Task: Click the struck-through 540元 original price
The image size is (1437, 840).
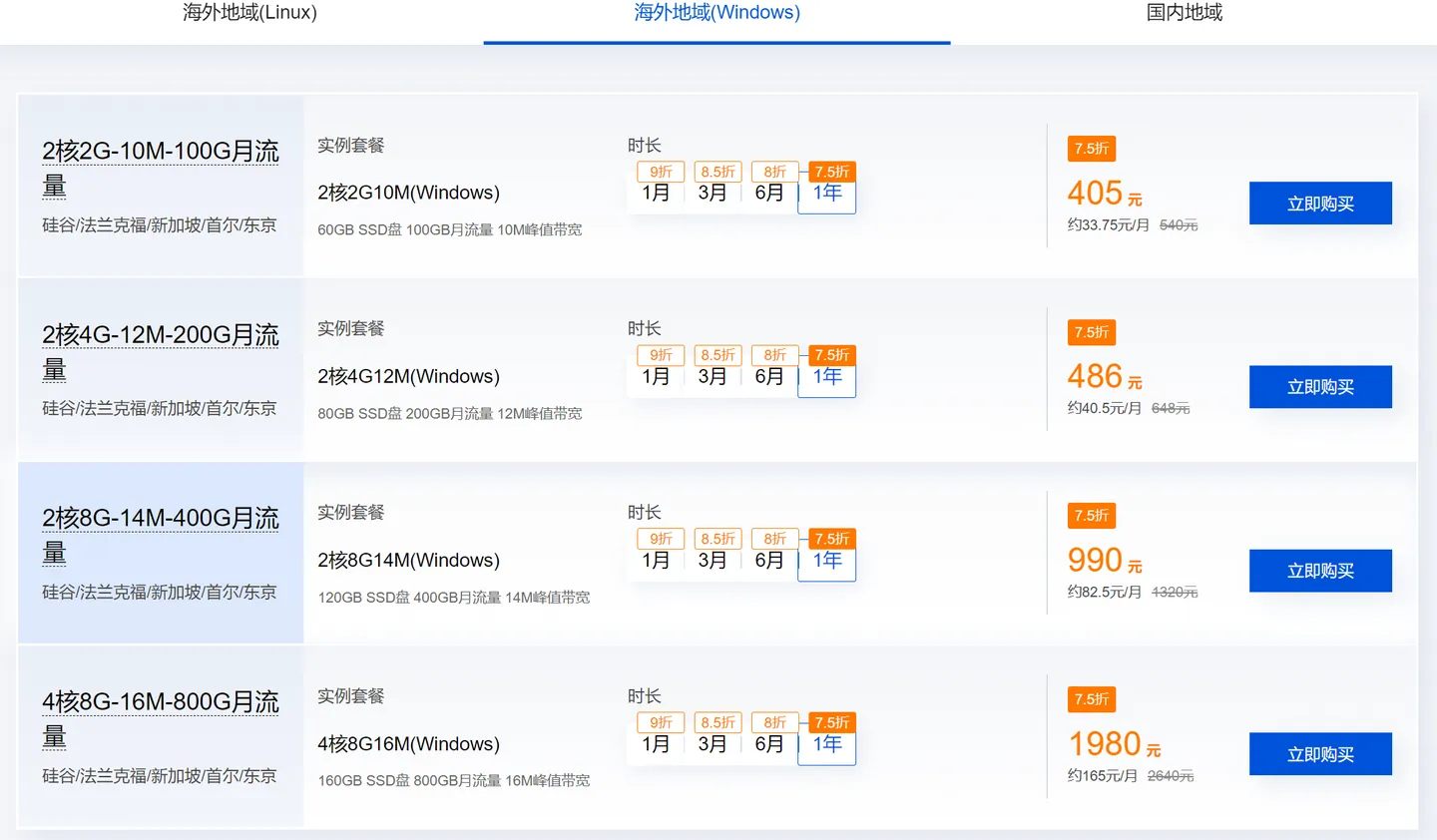Action: [x=1179, y=225]
